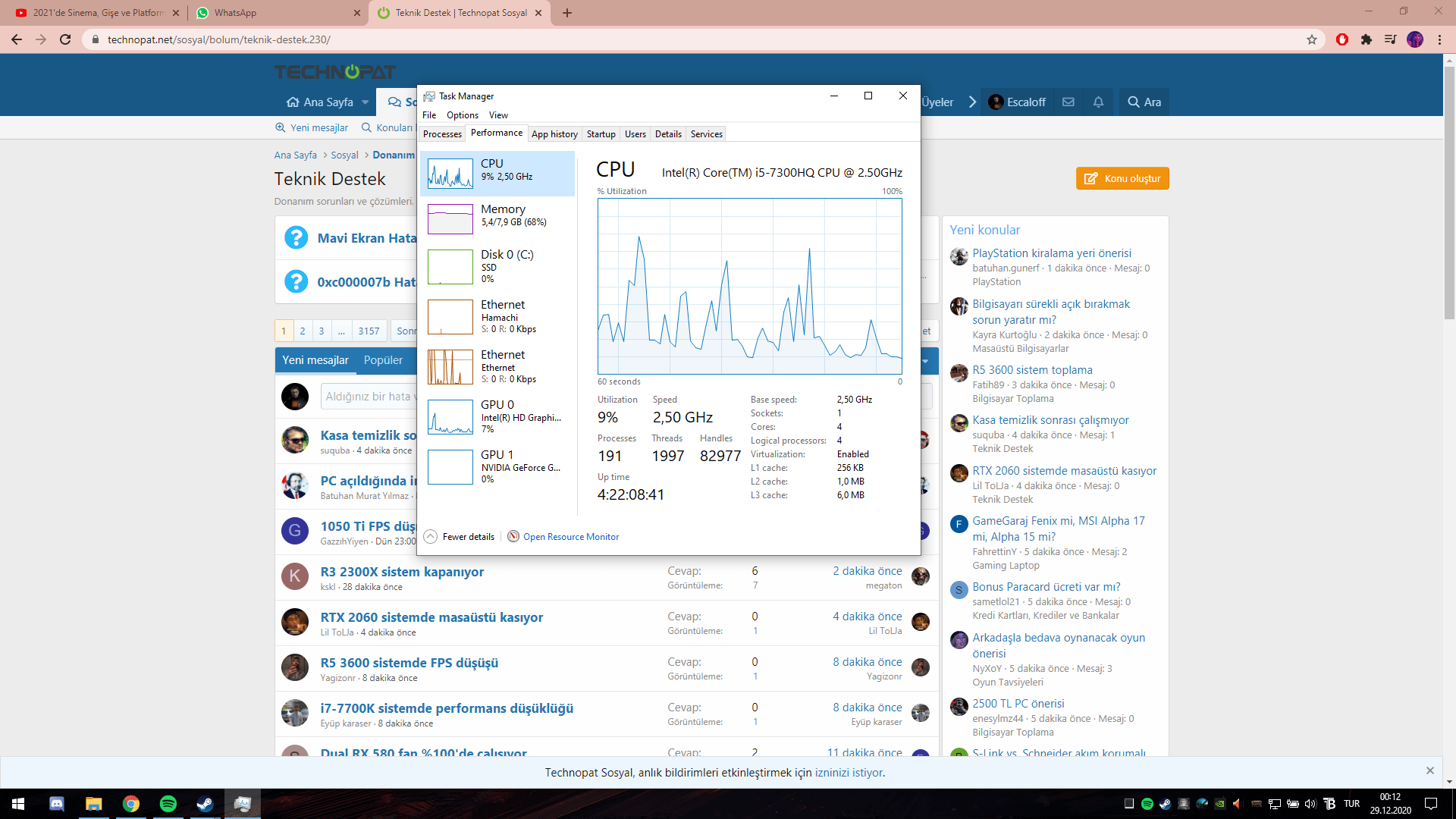This screenshot has height=819, width=1456.
Task: Select the Memory performance graph
Action: (450, 219)
